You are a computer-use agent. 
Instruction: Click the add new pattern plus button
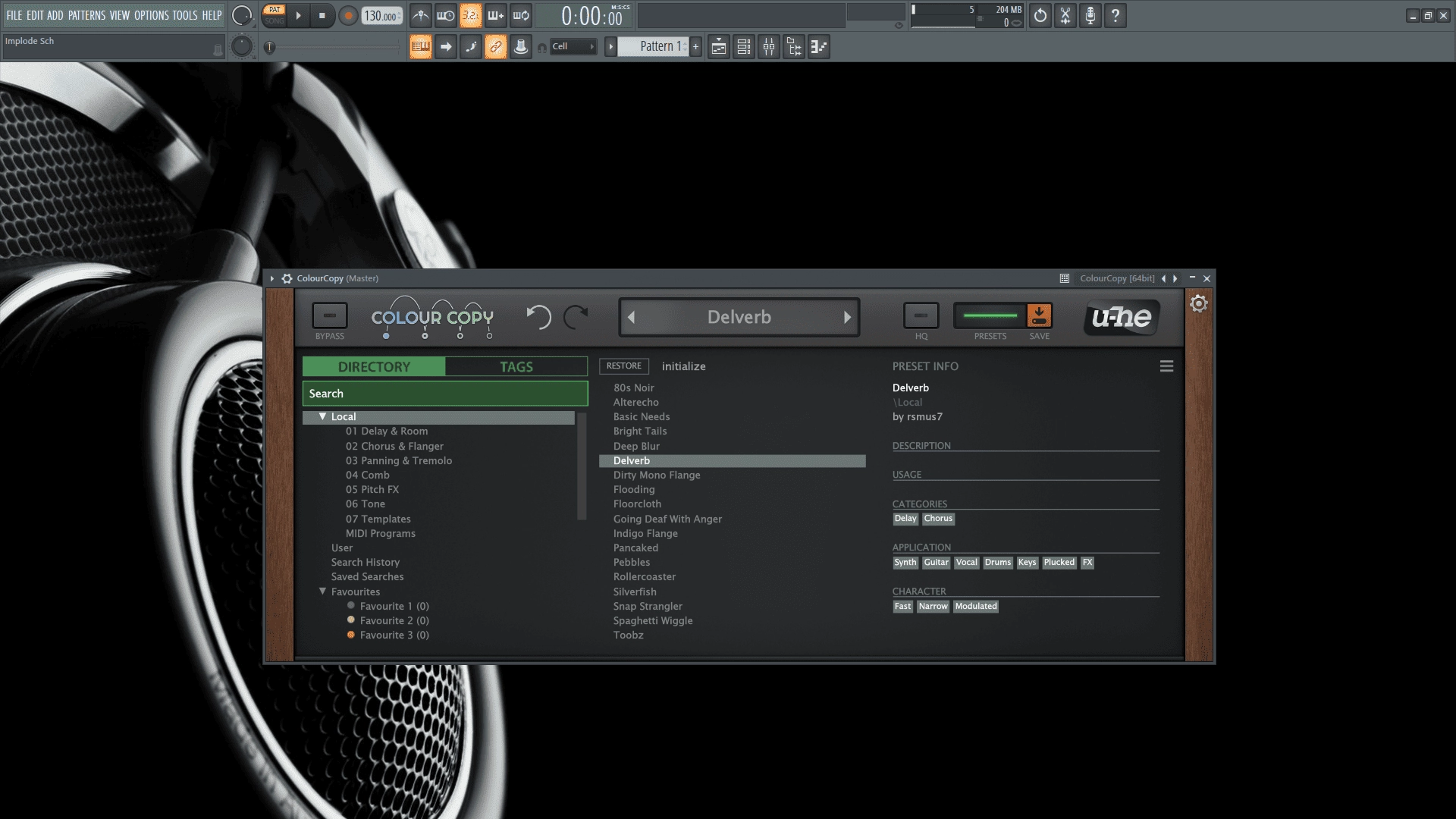(695, 46)
